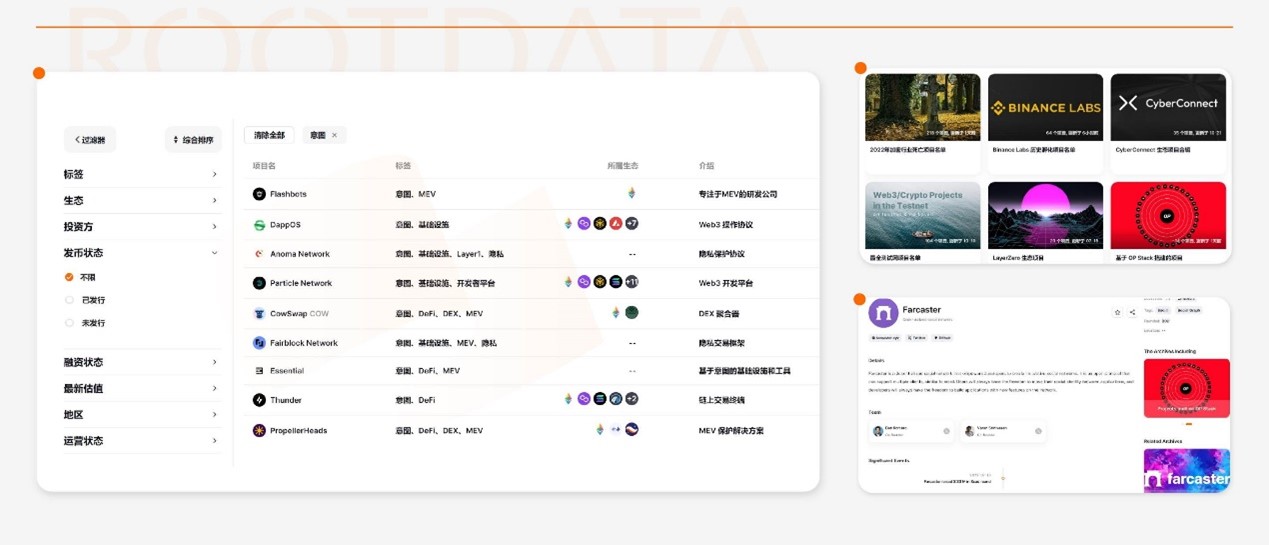Click the +7 ecosystem badge in DappOS row
Viewport: 1269px width, 545px height.
click(631, 223)
